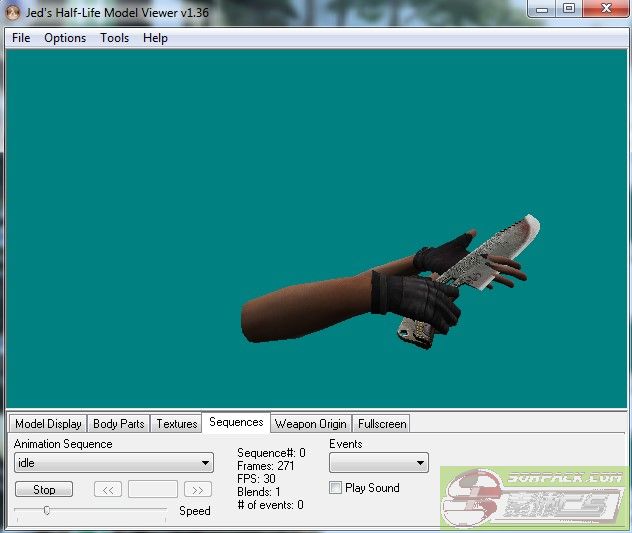This screenshot has height=533, width=632.
Task: Click the Stop button
Action: pos(44,489)
